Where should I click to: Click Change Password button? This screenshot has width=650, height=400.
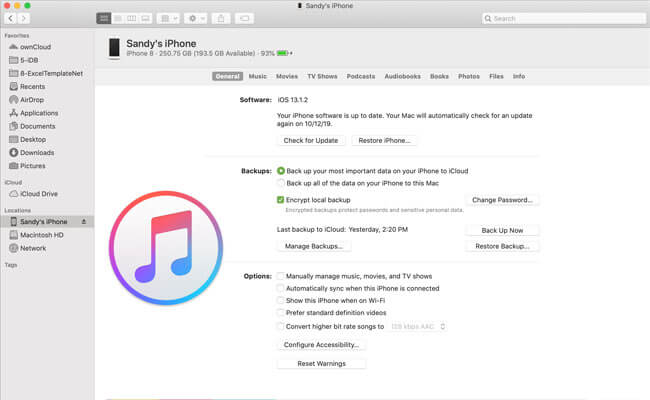point(502,200)
